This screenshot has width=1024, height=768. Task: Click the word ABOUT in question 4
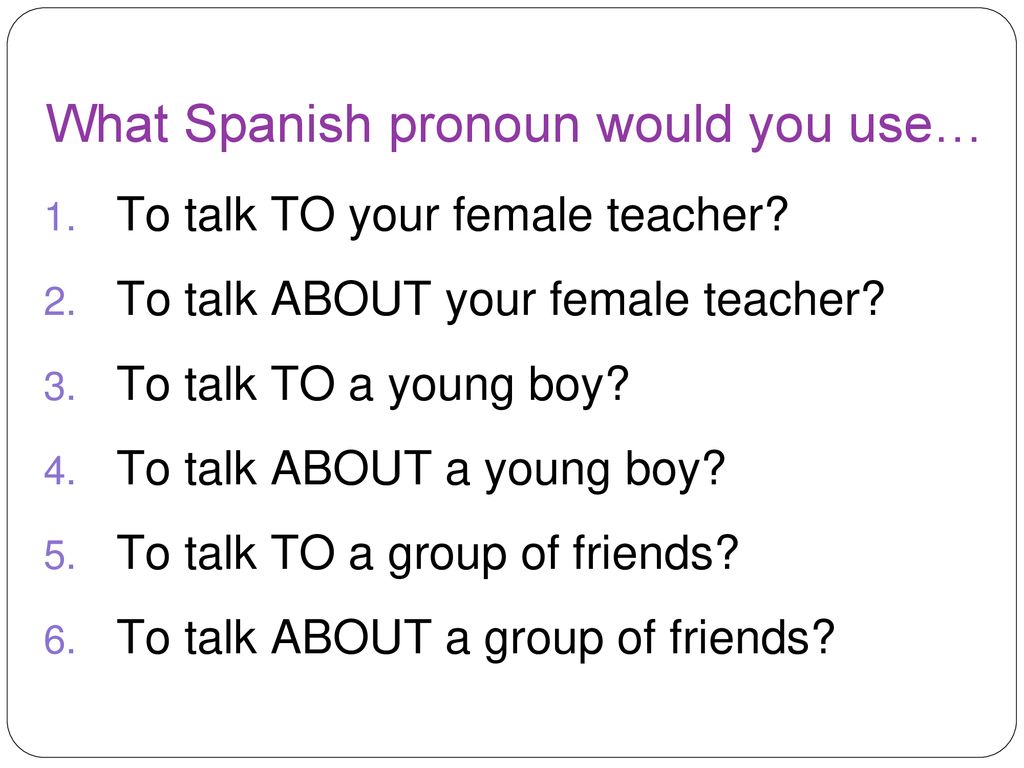click(351, 468)
